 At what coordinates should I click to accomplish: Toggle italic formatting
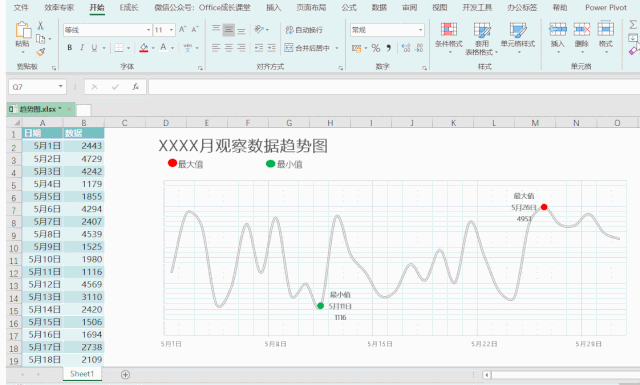click(82, 48)
